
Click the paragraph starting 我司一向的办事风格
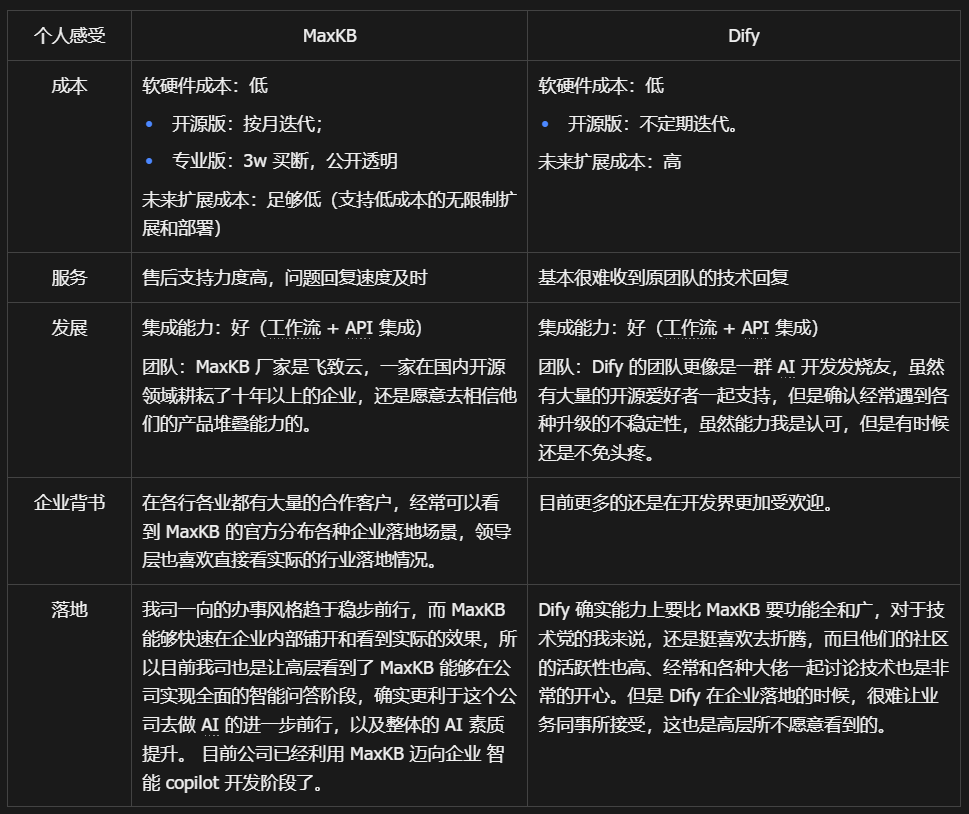[x=329, y=697]
